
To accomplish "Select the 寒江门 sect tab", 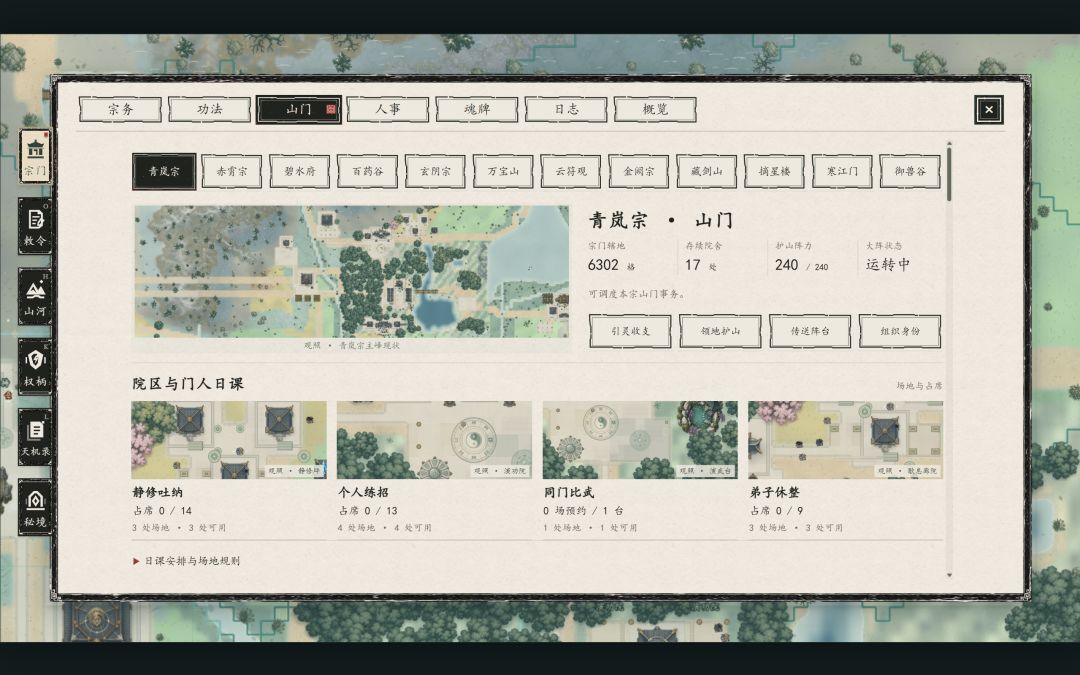I will coord(842,172).
